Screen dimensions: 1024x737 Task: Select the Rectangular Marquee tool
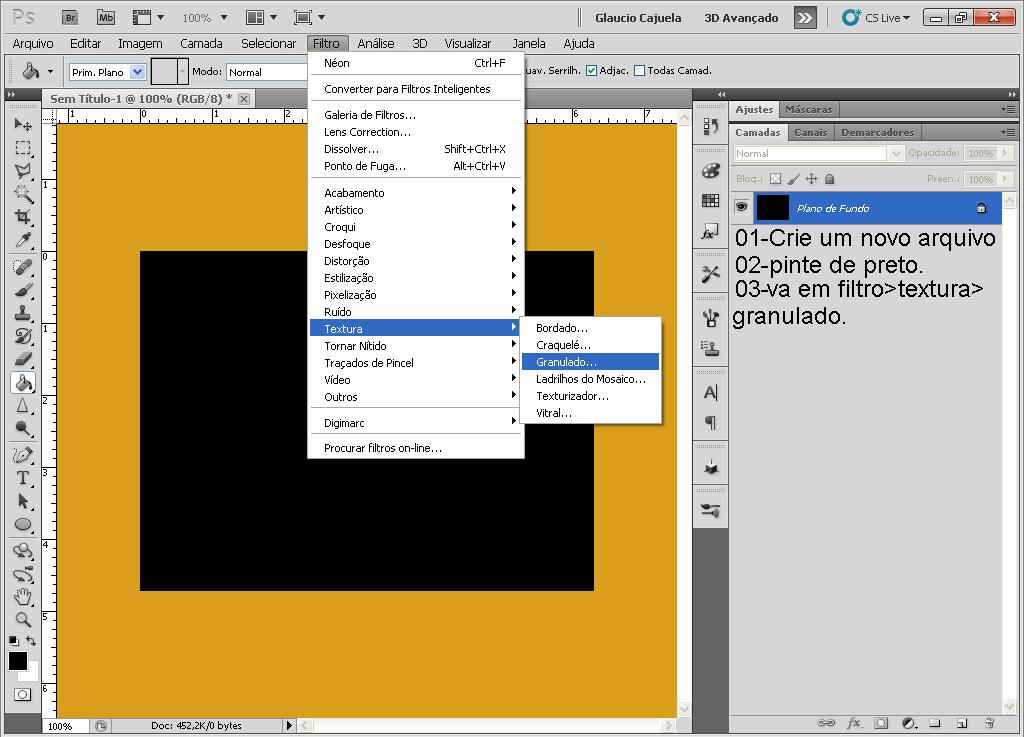[x=22, y=146]
